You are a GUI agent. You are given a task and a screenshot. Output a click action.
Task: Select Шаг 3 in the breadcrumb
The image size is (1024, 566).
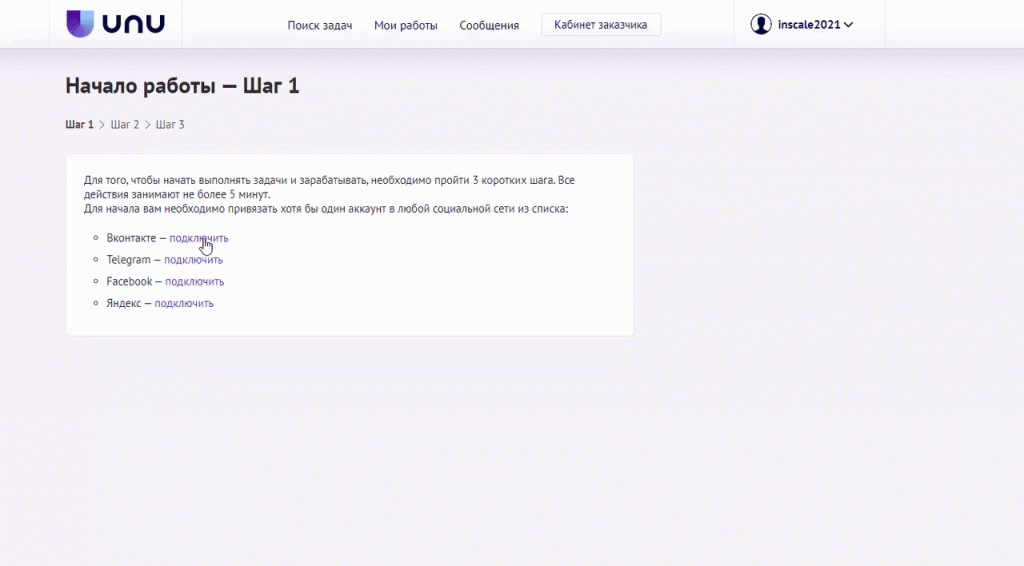[170, 125]
